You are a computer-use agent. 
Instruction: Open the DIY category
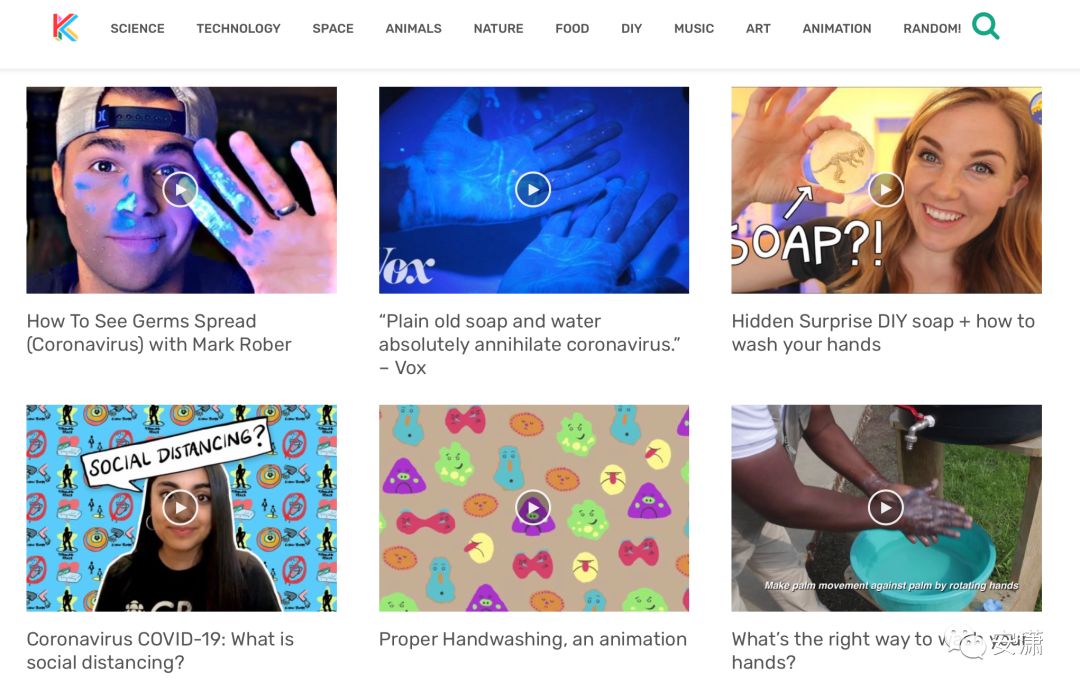(631, 28)
